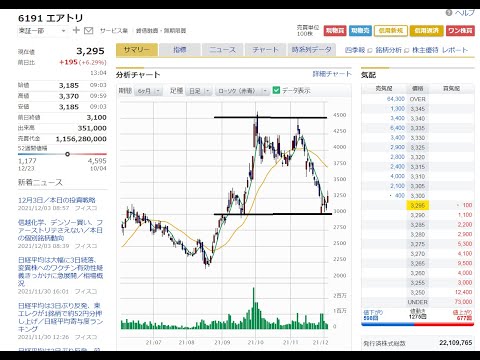Switch to the 指標 tab
Screen dimensions: 480x360
[x=180, y=50]
